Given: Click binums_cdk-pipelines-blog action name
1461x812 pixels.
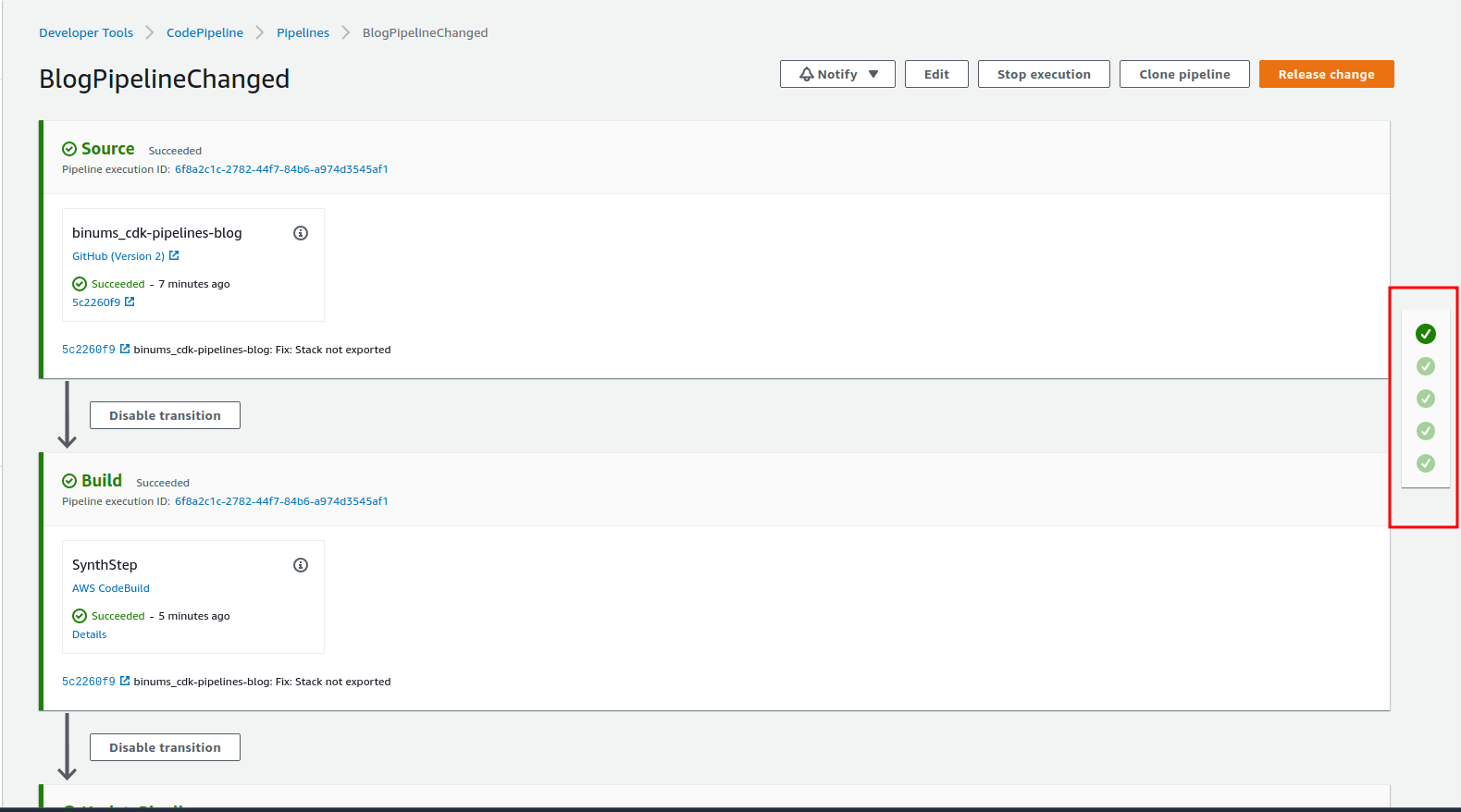Looking at the screenshot, I should 157,233.
